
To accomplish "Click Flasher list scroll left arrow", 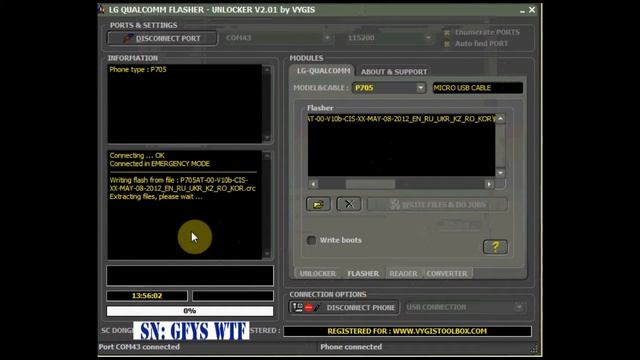I will tap(313, 184).
